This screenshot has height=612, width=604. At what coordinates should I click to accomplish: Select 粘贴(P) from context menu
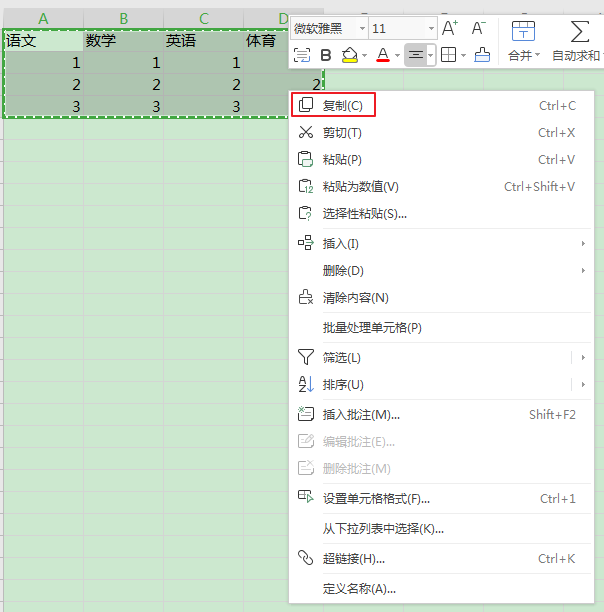(441, 160)
